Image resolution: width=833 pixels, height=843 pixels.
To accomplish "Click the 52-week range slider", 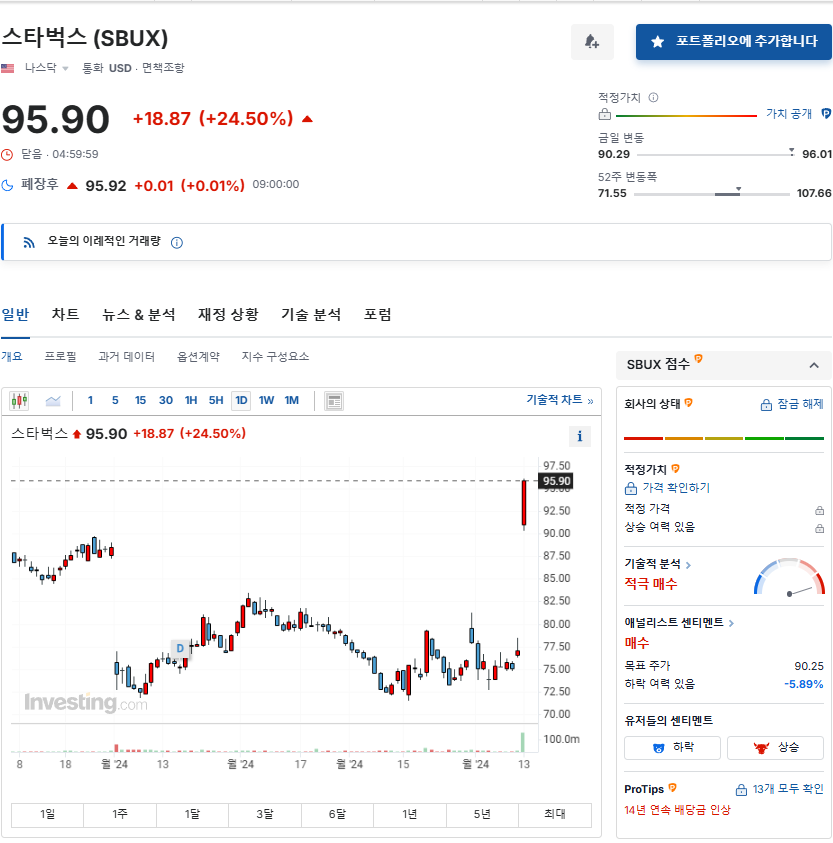I will 712,194.
